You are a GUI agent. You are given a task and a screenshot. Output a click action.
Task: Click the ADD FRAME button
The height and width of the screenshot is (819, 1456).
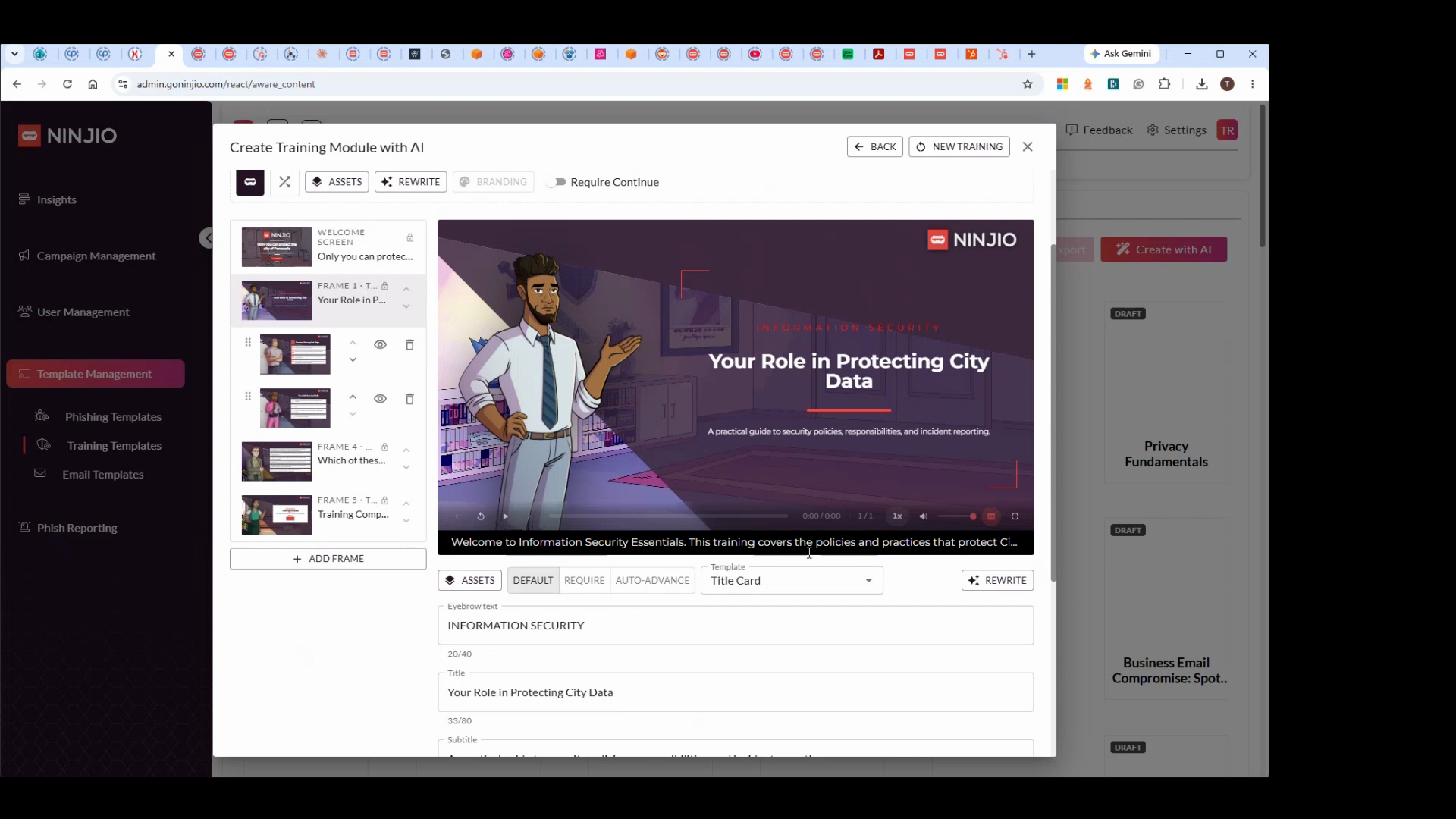328,559
